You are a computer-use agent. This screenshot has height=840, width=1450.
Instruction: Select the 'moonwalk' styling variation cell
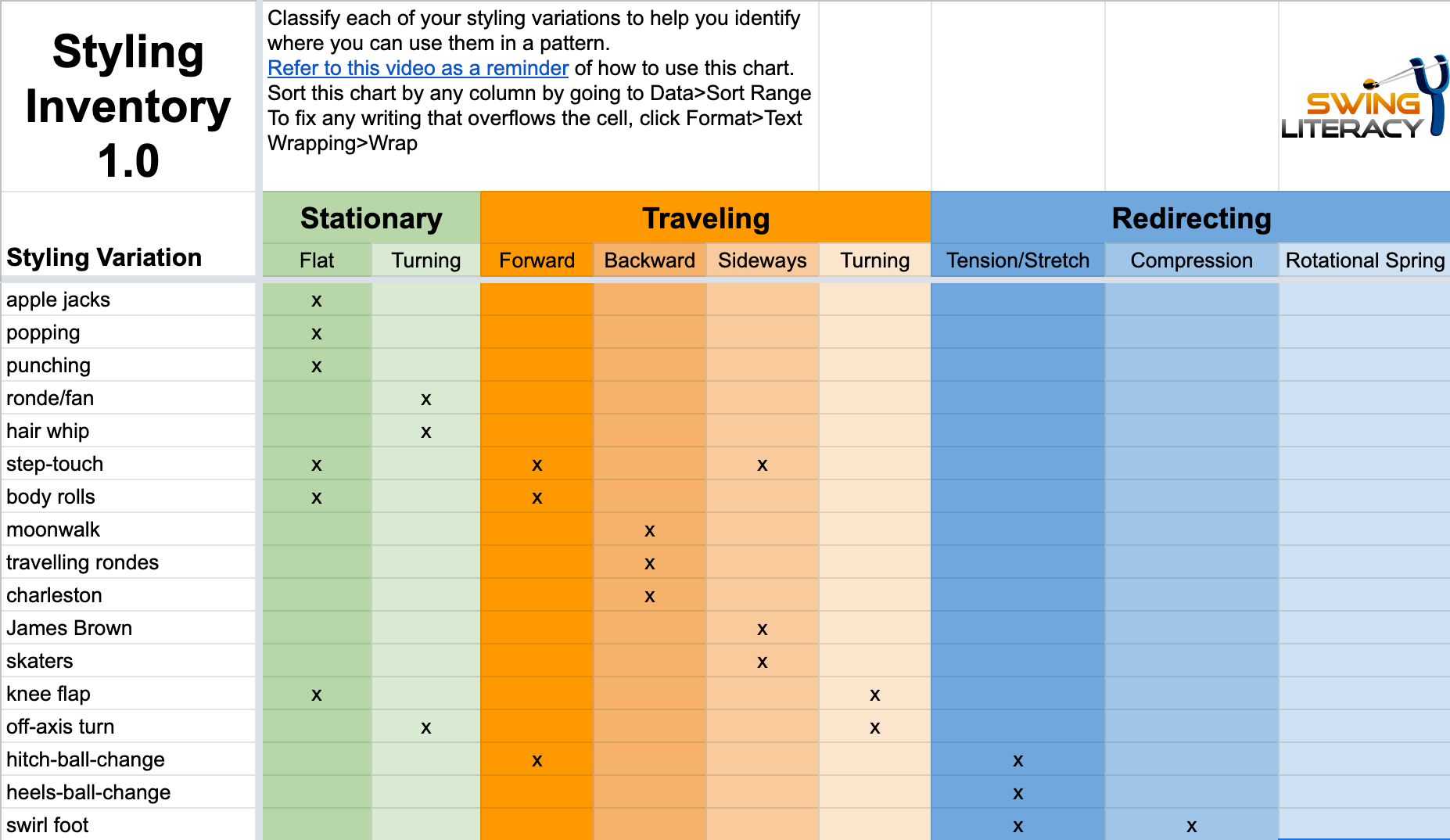point(53,529)
